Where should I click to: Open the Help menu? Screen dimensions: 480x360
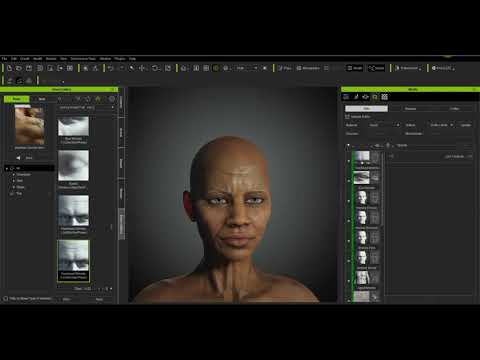tap(132, 59)
